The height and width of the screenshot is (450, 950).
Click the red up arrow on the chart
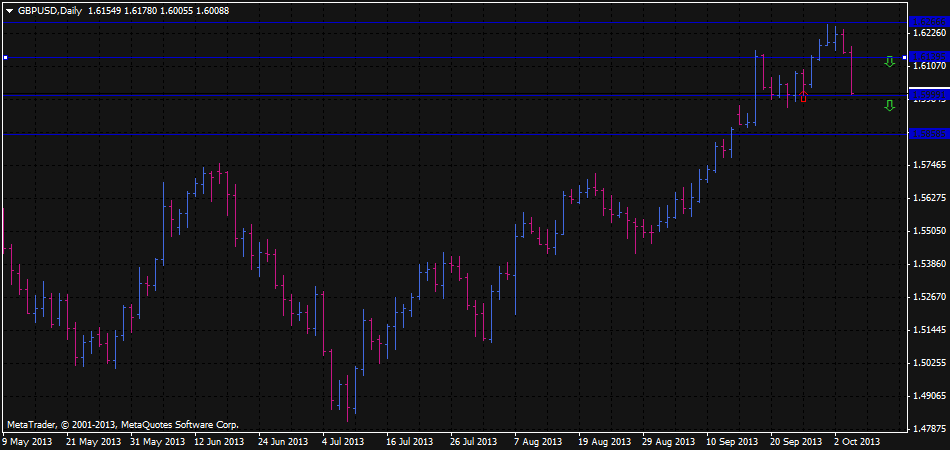(803, 98)
